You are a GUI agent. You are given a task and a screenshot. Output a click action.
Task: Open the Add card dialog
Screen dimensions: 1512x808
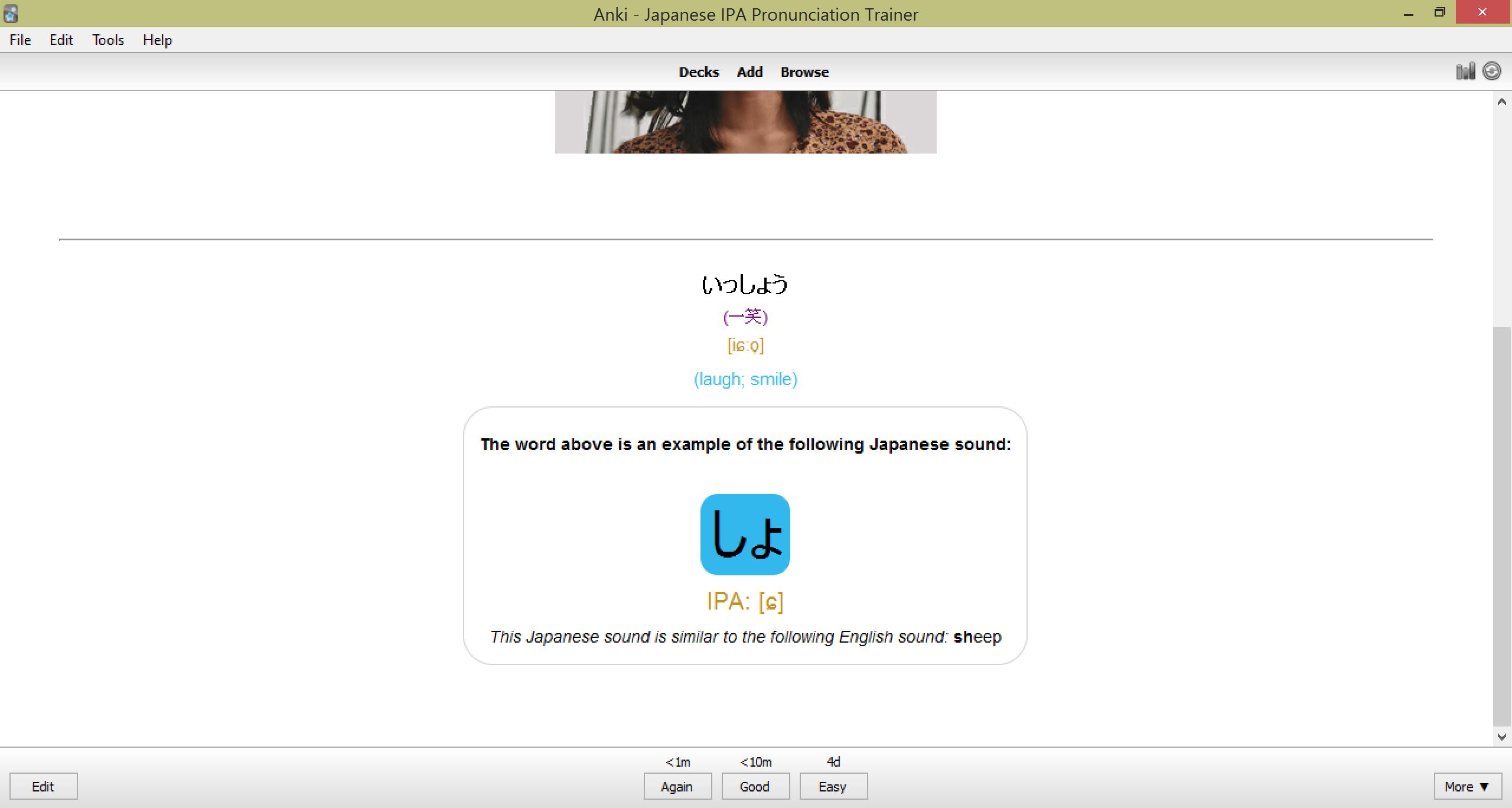click(750, 72)
